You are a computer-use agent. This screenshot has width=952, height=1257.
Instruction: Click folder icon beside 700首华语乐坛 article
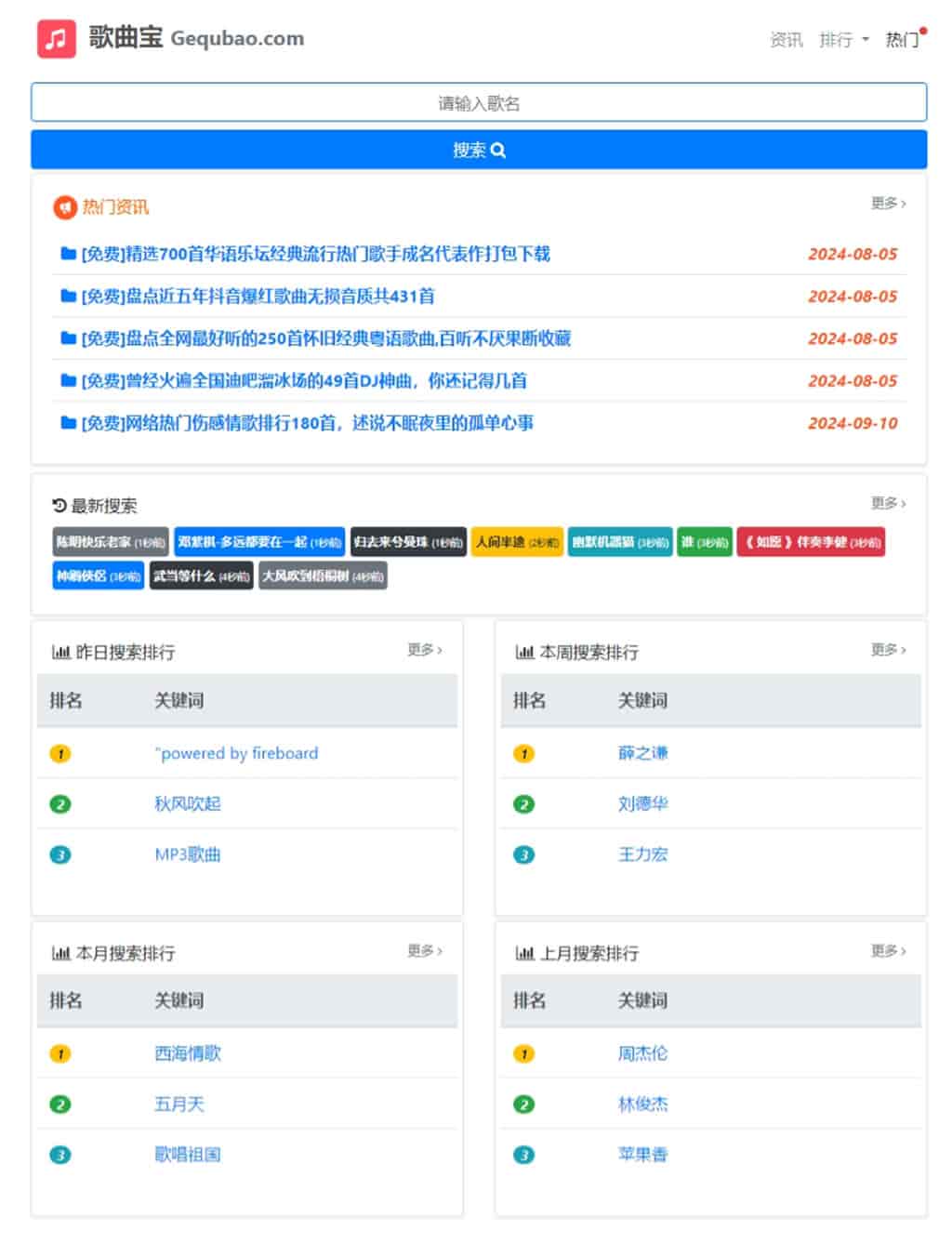click(x=68, y=254)
